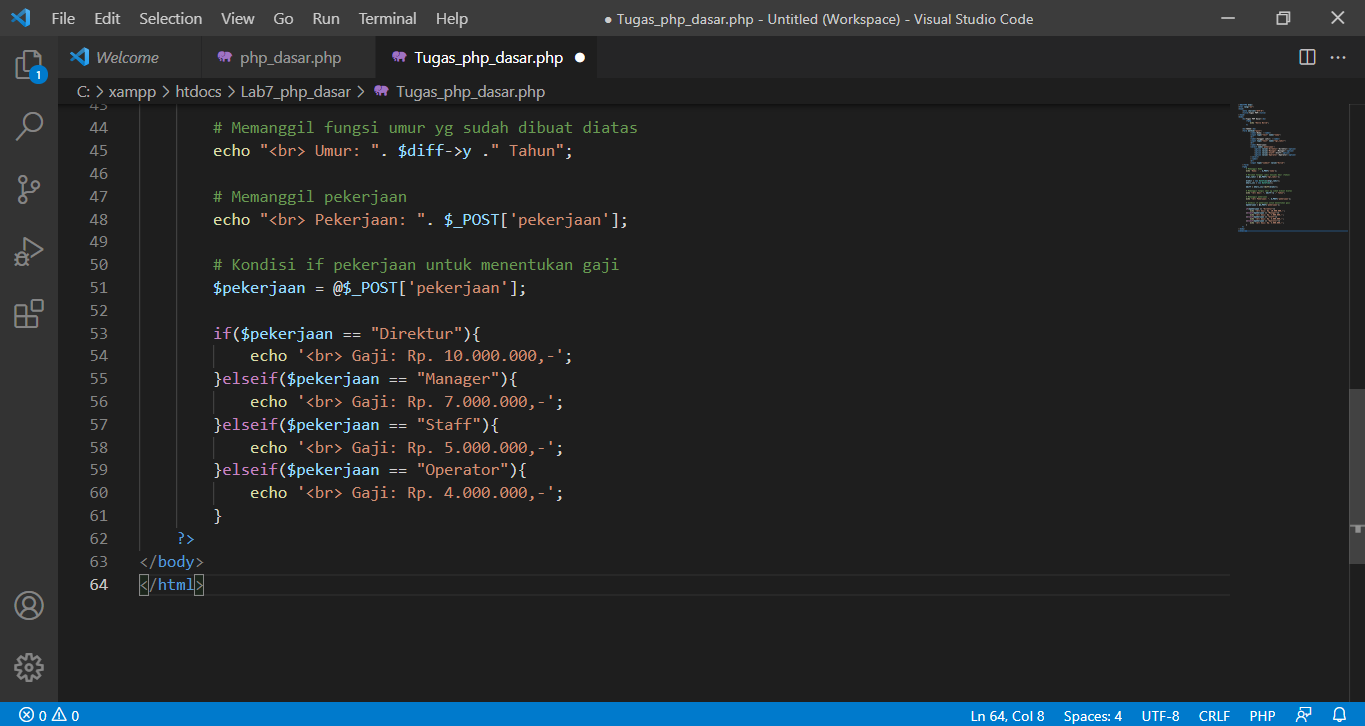Expand the xampp folder breadcrumb

click(131, 91)
